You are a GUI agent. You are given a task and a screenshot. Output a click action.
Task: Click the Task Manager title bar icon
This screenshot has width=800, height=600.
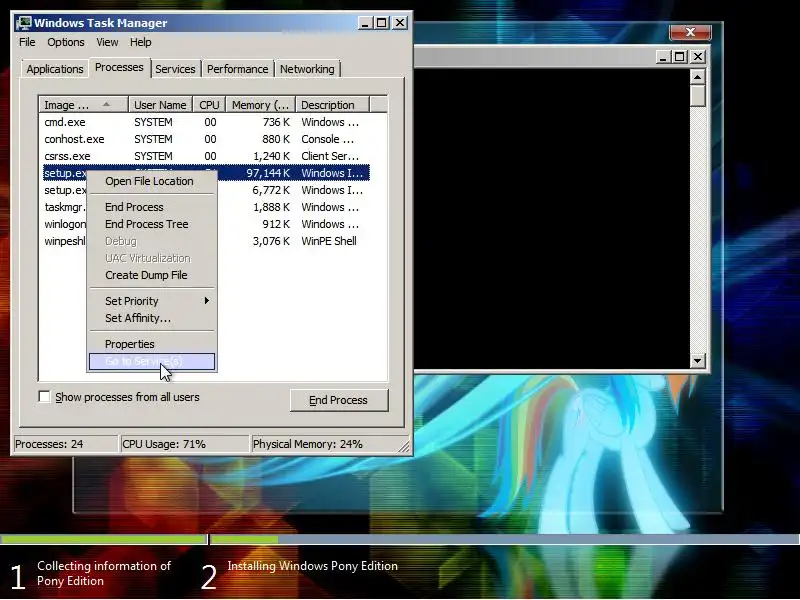click(23, 23)
